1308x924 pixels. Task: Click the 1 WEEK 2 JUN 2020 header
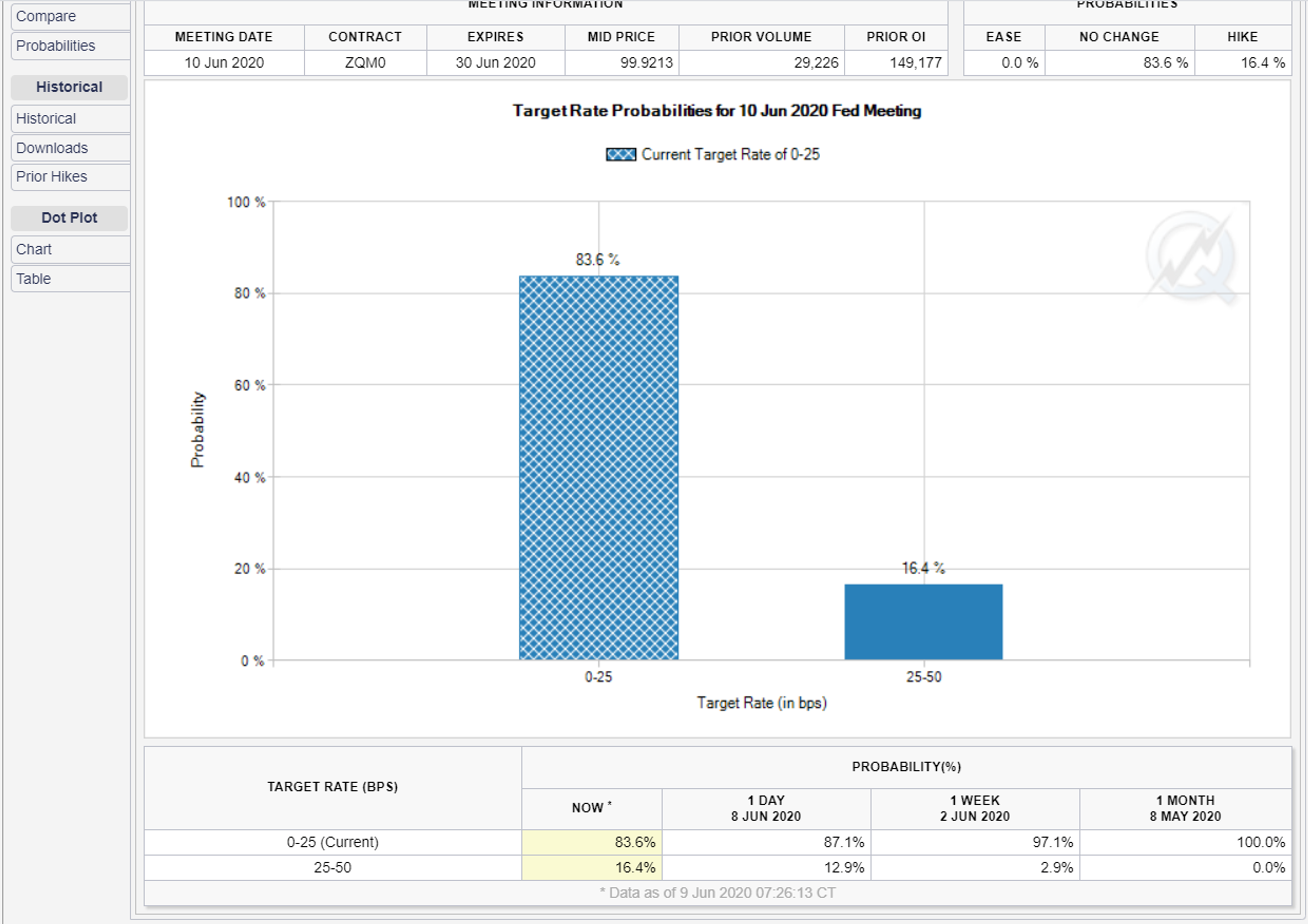tap(975, 808)
